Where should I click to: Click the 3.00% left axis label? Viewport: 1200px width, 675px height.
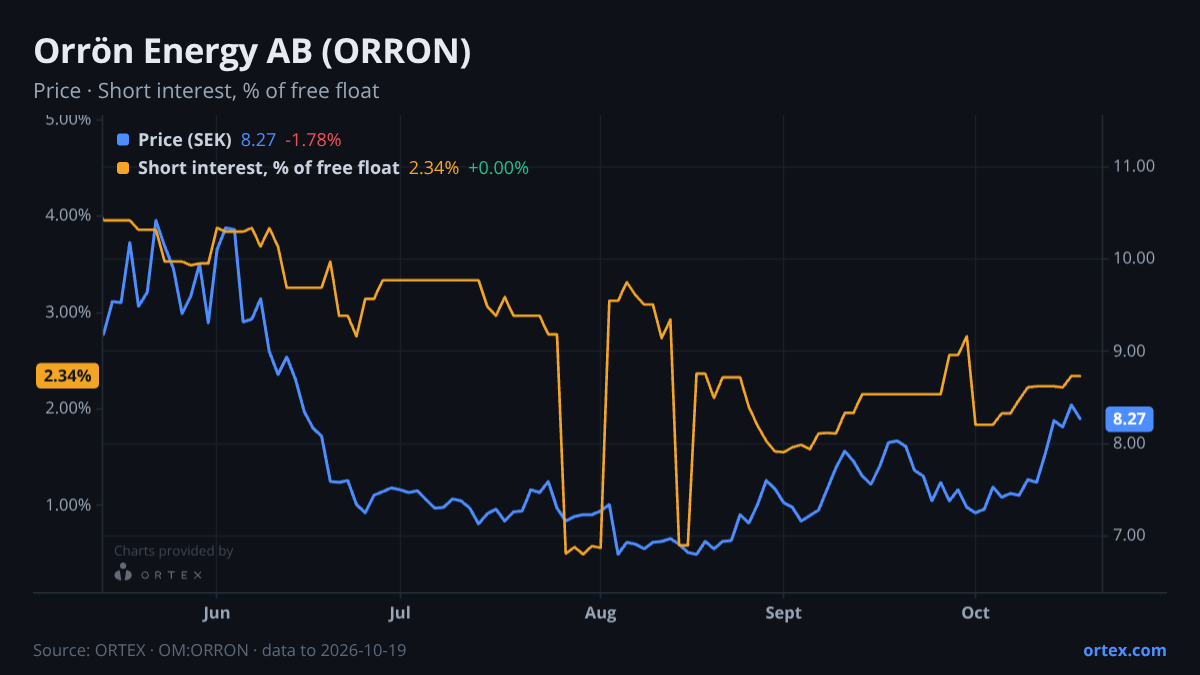click(69, 312)
